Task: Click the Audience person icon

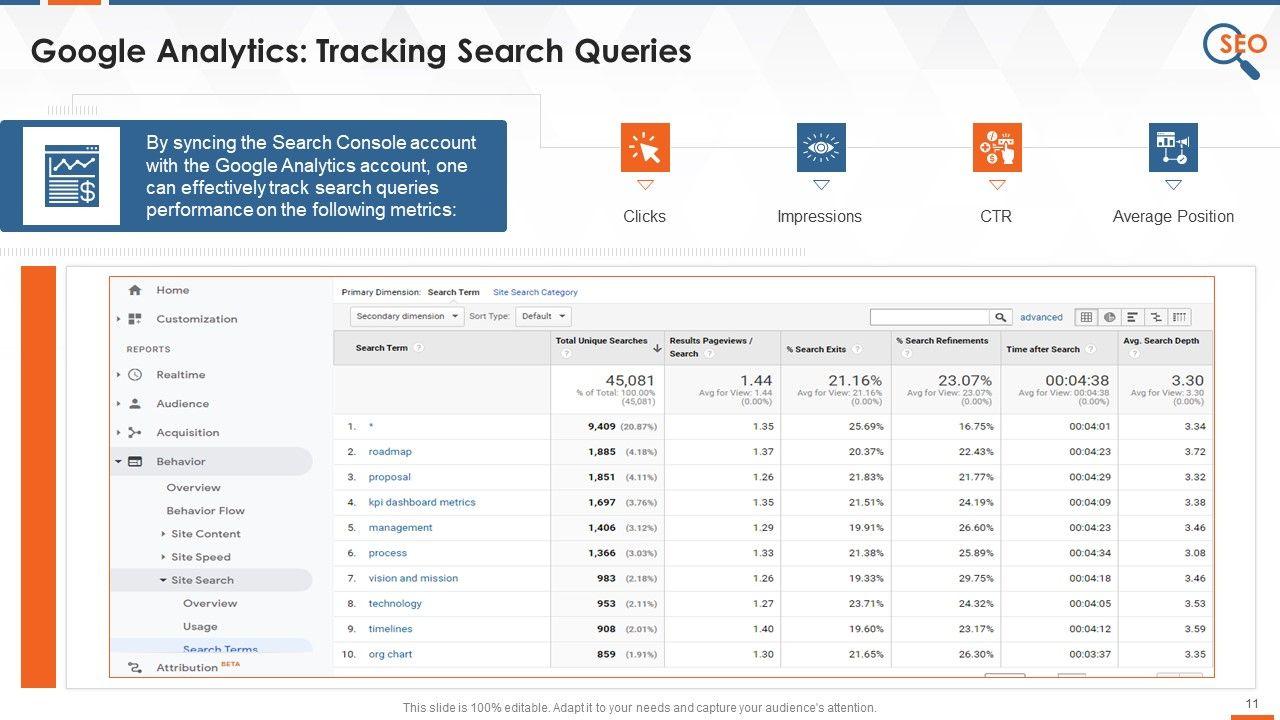Action: [x=135, y=404]
